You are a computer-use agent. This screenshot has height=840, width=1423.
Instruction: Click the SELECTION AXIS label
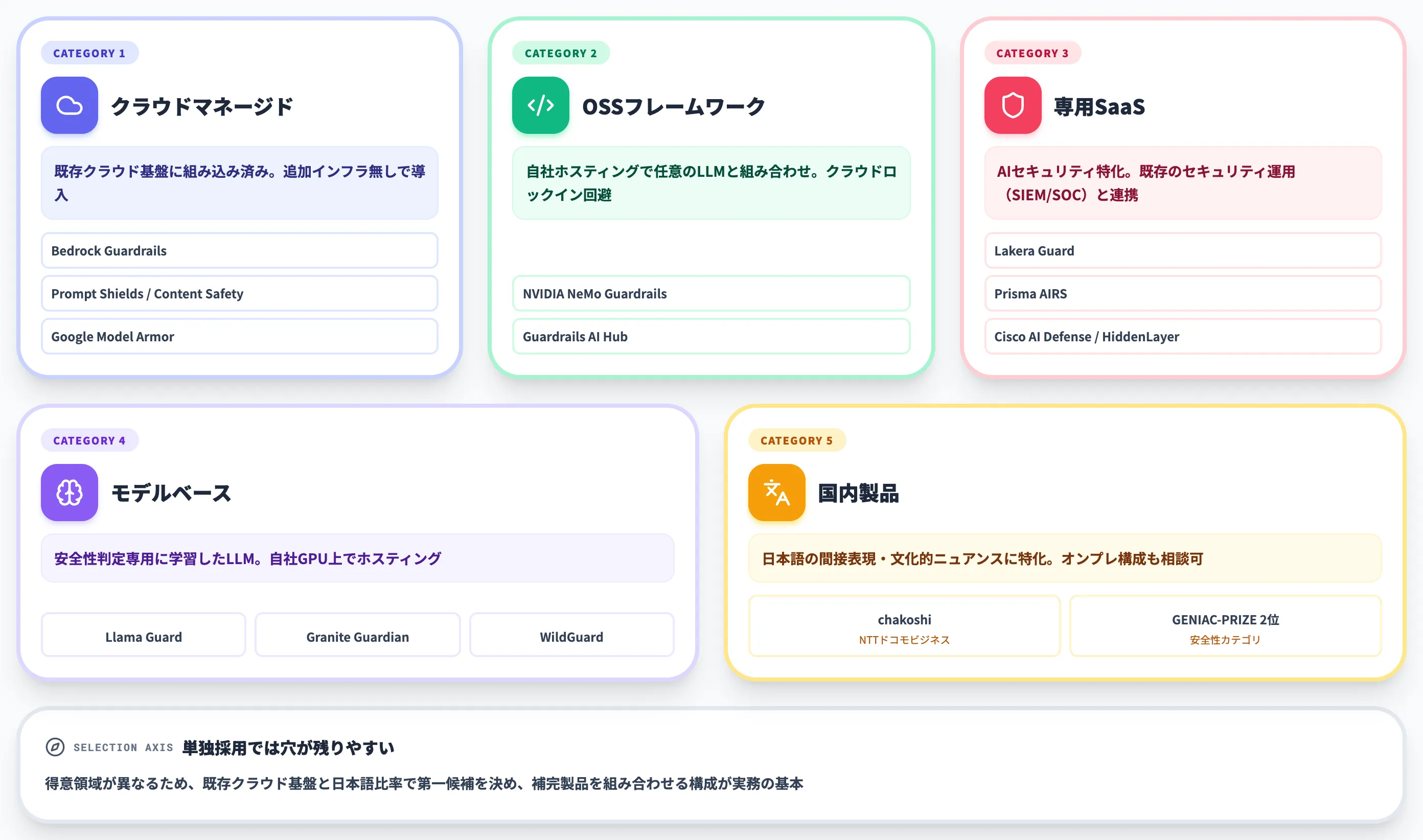(124, 748)
